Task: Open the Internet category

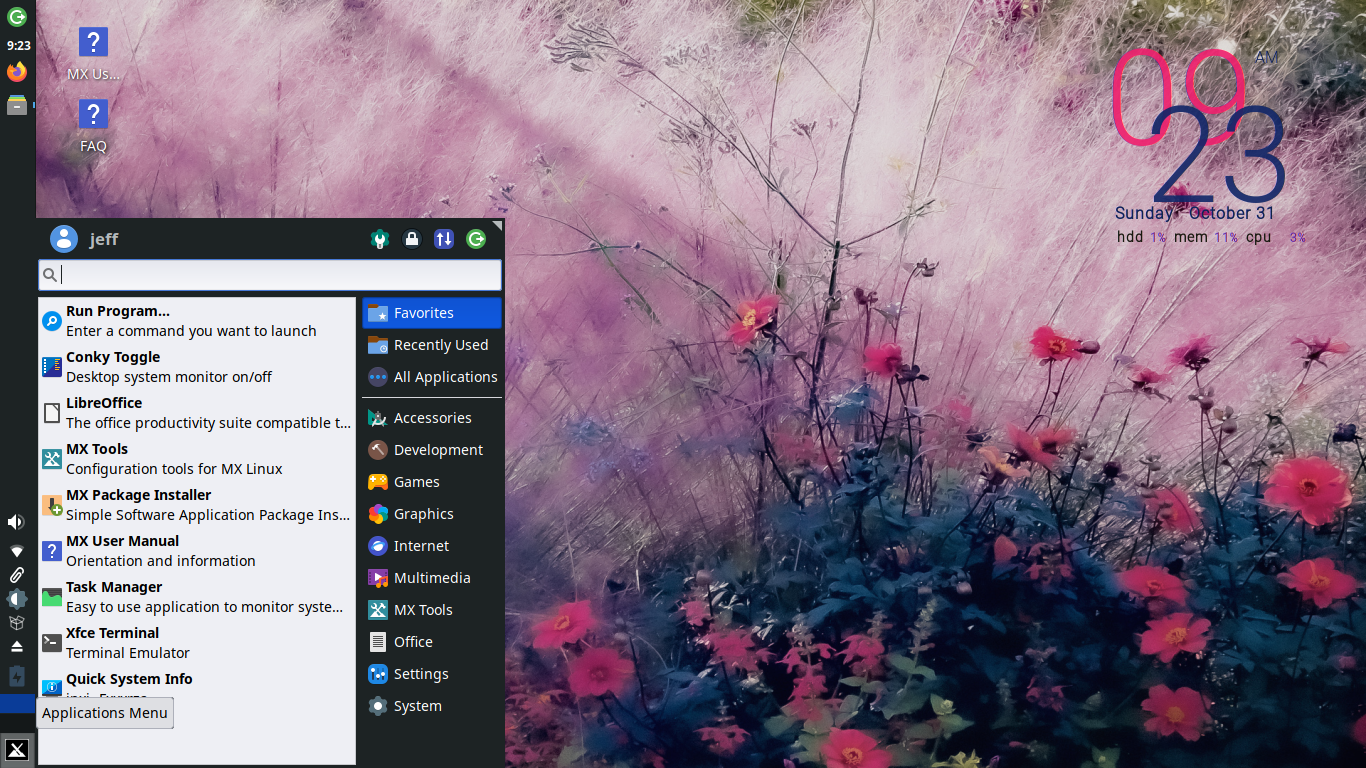Action: pyautogui.click(x=432, y=546)
